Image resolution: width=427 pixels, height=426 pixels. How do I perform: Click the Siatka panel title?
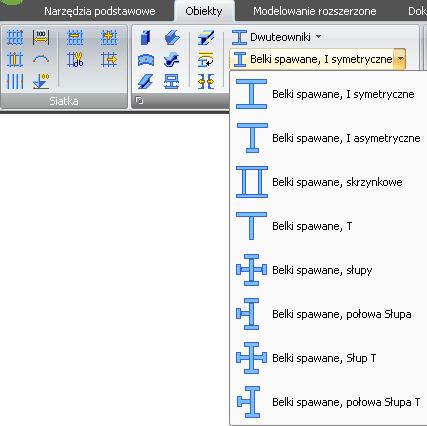click(64, 101)
